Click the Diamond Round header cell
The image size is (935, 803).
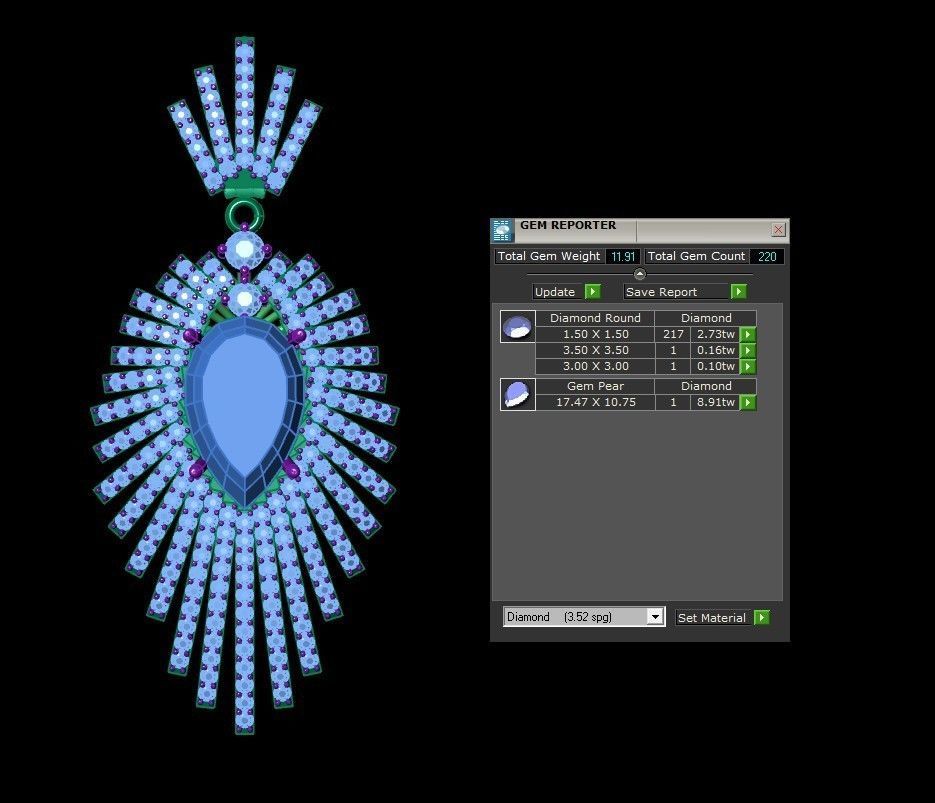point(595,318)
